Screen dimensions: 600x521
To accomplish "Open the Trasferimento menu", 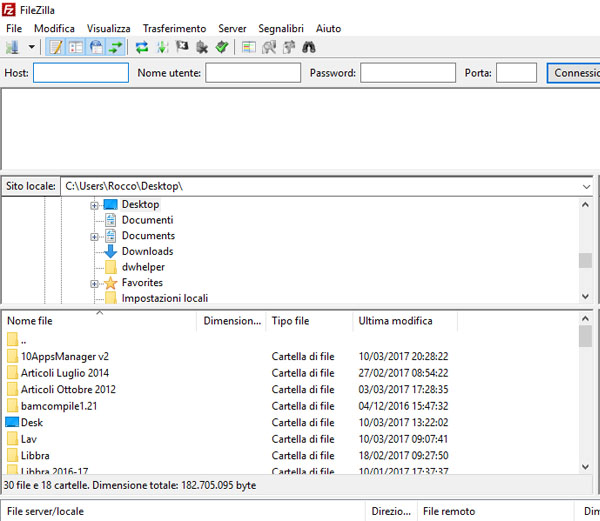I will [174, 29].
